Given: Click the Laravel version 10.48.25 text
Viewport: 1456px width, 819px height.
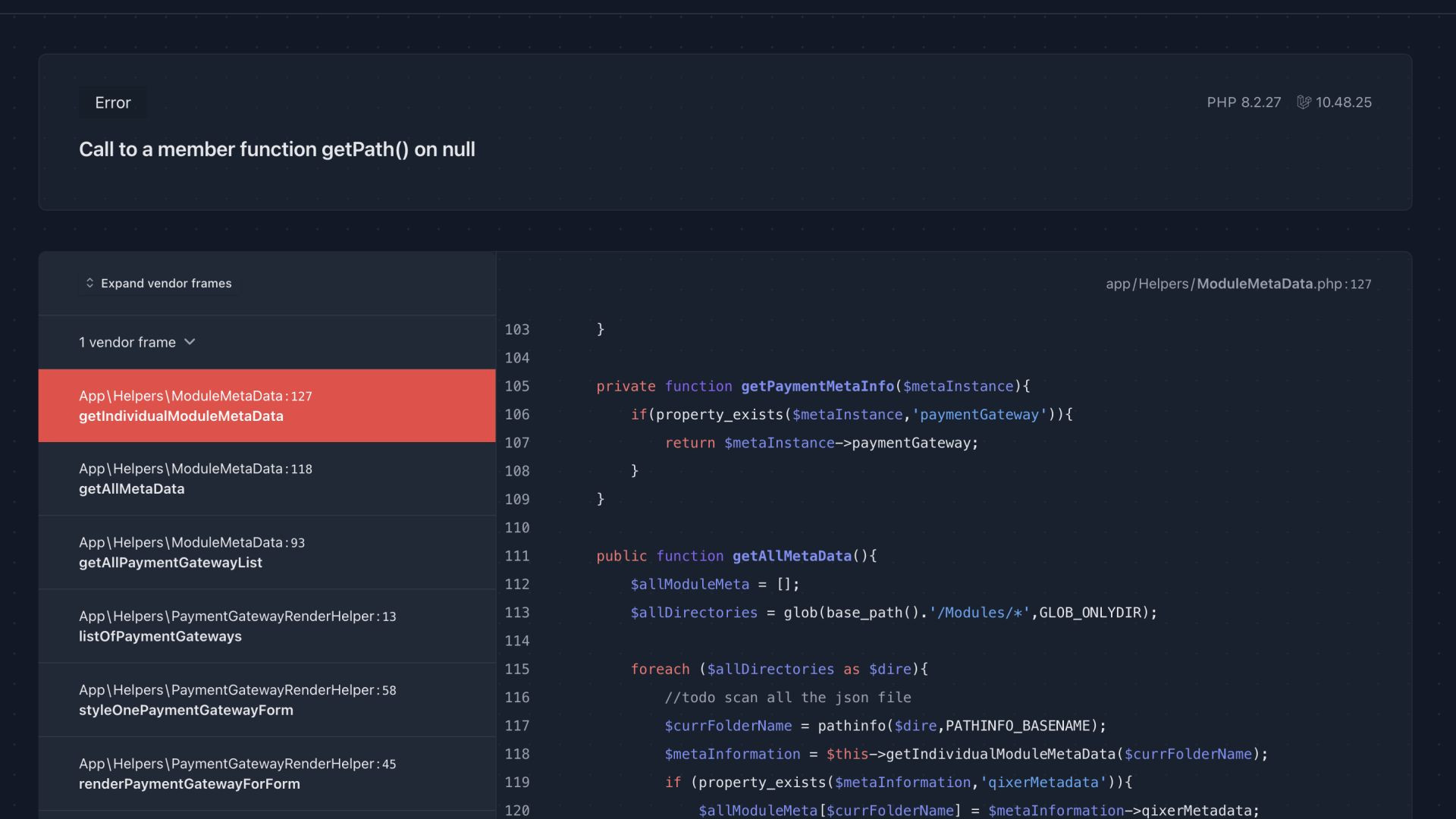Looking at the screenshot, I should (x=1344, y=102).
